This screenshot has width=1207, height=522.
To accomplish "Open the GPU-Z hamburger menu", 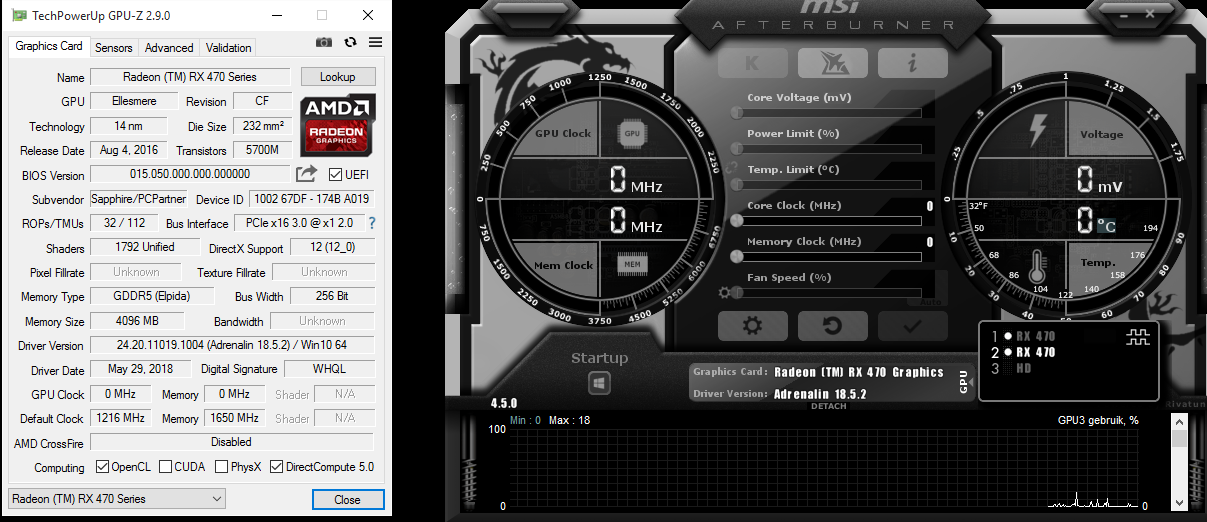I will 376,42.
